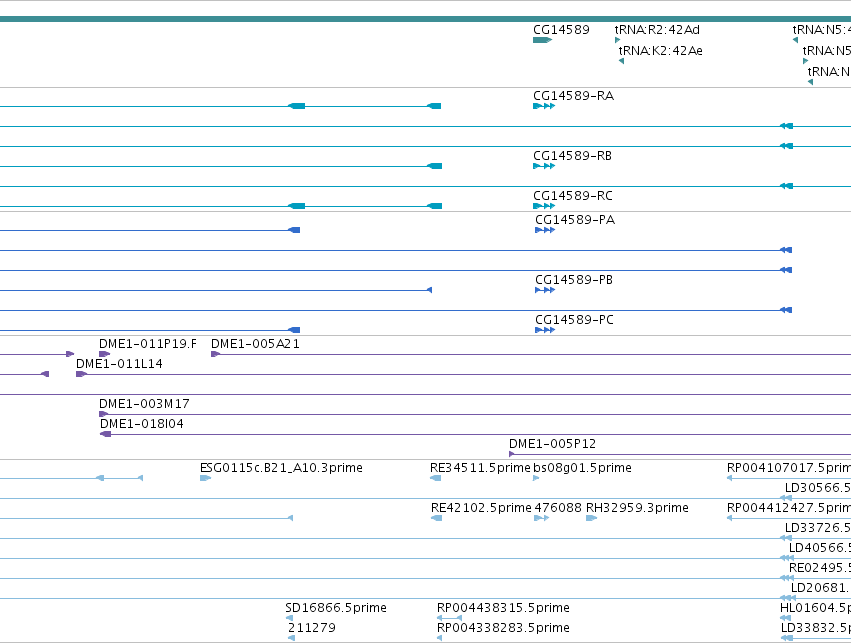Click the 211279 arrow glyph
The image size is (851, 643).
pos(291,638)
